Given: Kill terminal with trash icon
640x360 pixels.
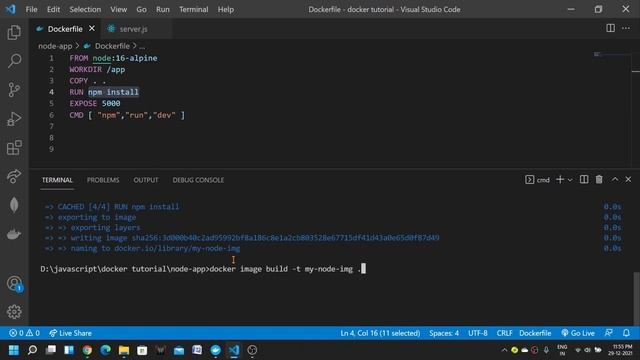Looking at the screenshot, I should tap(599, 180).
